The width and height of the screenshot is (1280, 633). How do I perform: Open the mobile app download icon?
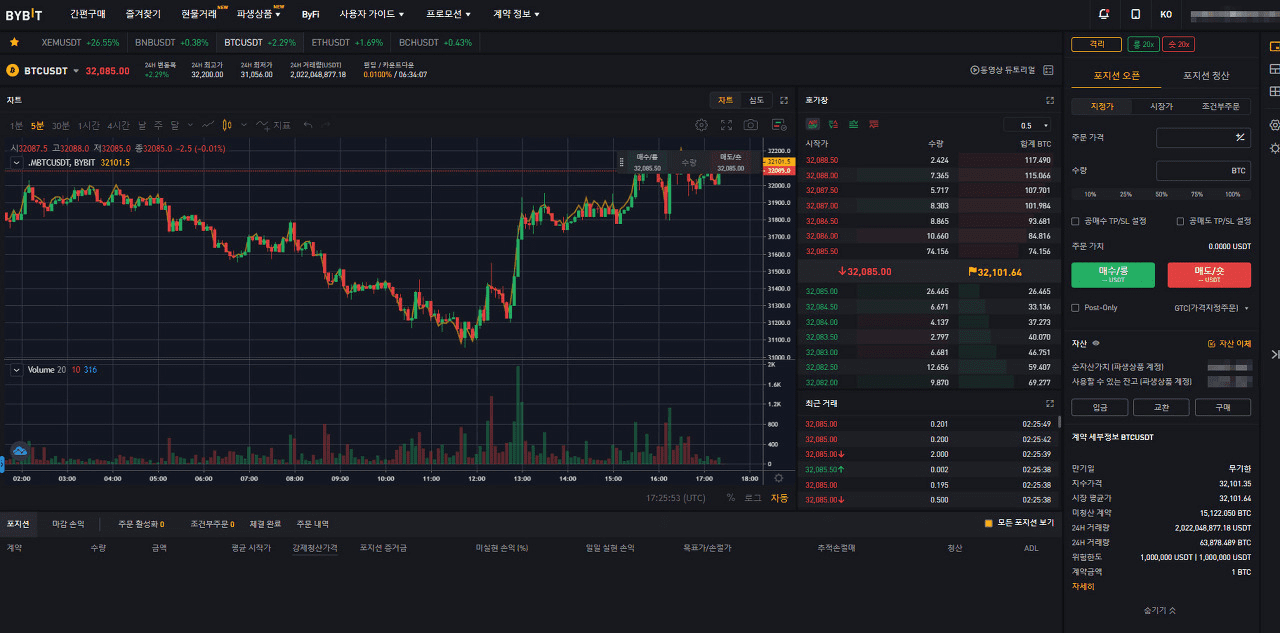(x=1135, y=14)
